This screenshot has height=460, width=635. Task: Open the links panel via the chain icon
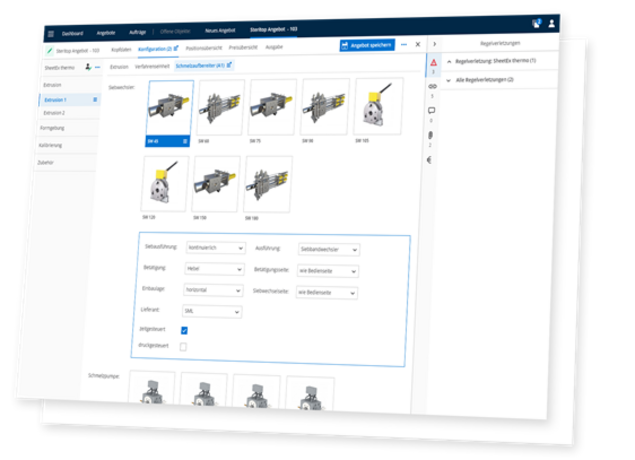tap(433, 86)
